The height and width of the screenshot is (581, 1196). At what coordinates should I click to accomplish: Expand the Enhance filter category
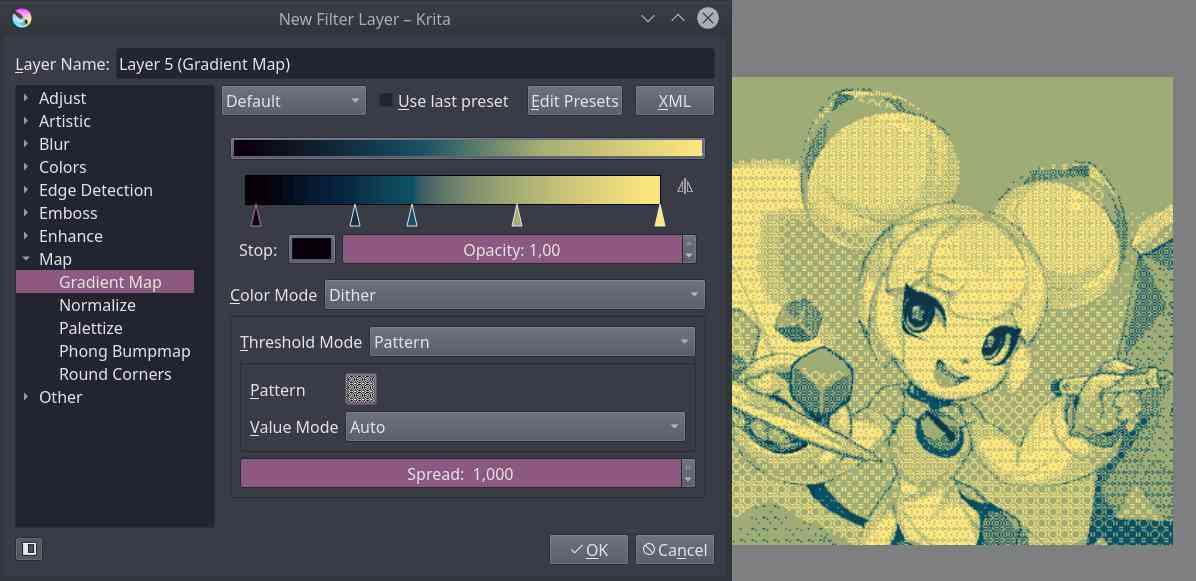(26, 236)
